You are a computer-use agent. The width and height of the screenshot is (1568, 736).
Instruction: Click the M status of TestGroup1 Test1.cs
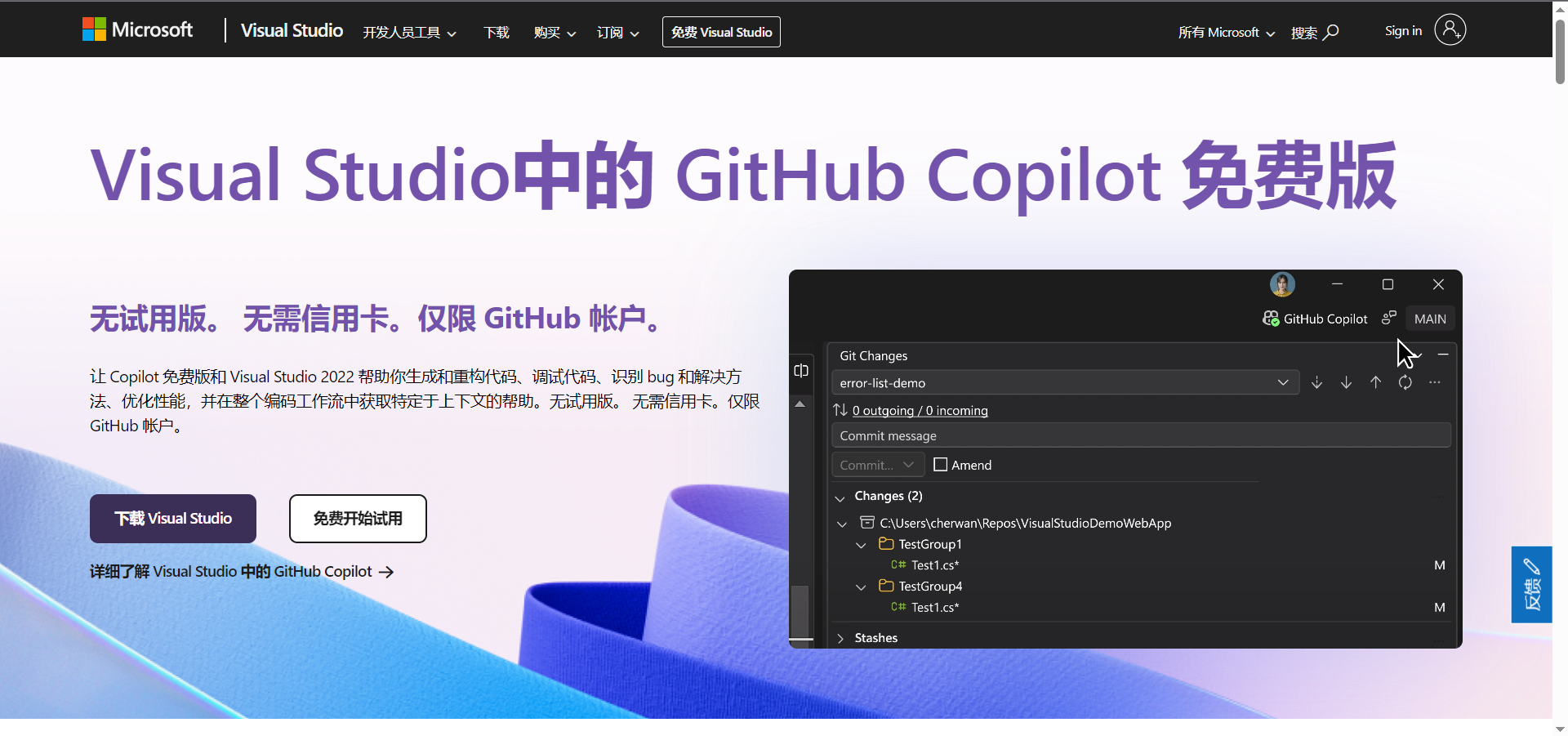click(x=1440, y=565)
